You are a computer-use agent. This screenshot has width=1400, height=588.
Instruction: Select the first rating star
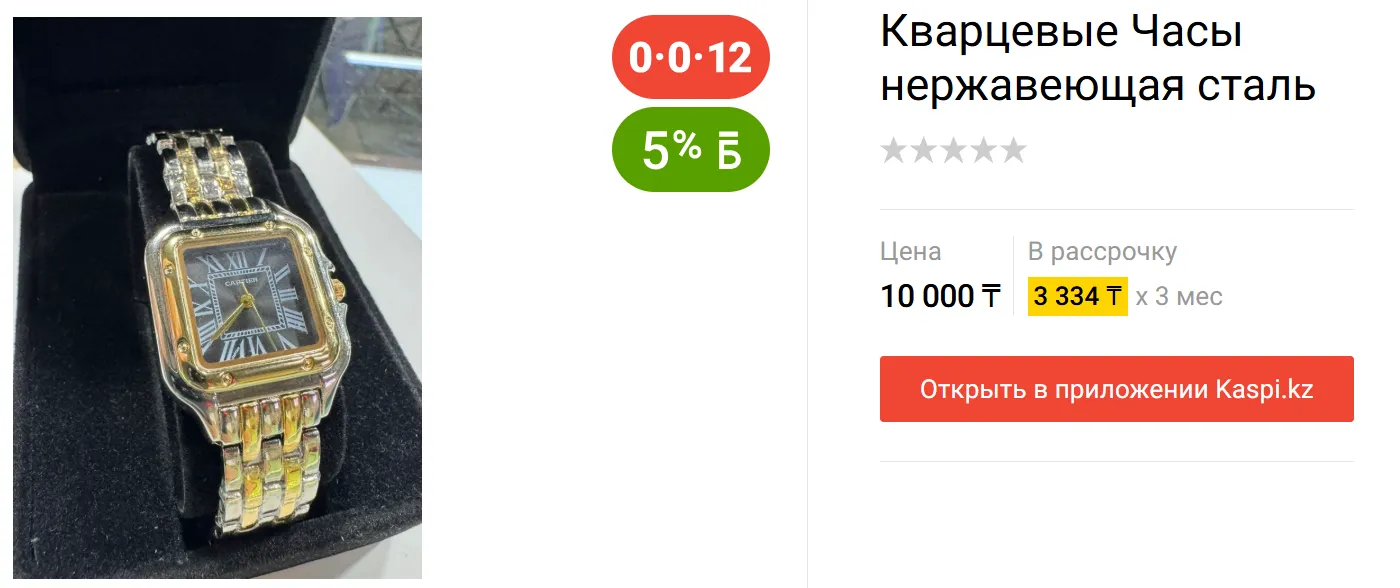(894, 150)
